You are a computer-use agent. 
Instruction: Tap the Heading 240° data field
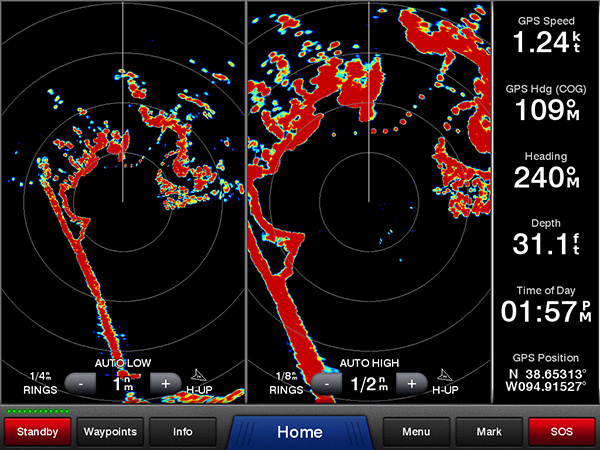click(546, 172)
